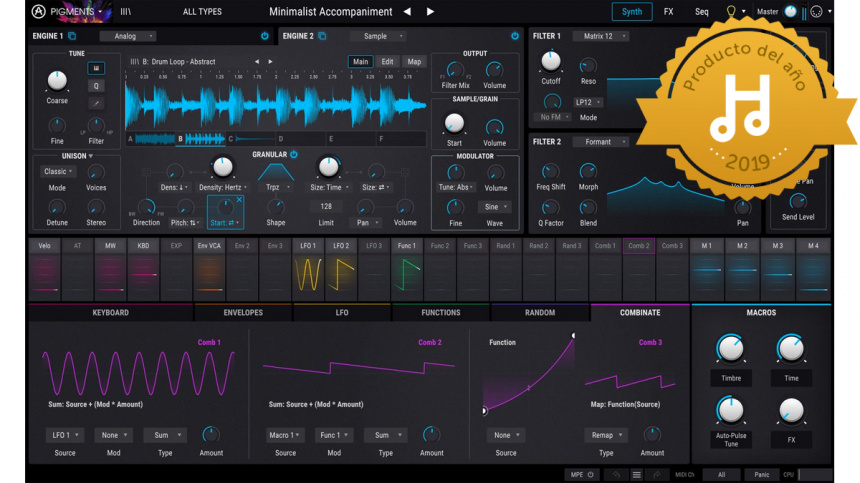860x483 pixels.
Task: Open modulator Sine wave dropdown
Action: [495, 207]
